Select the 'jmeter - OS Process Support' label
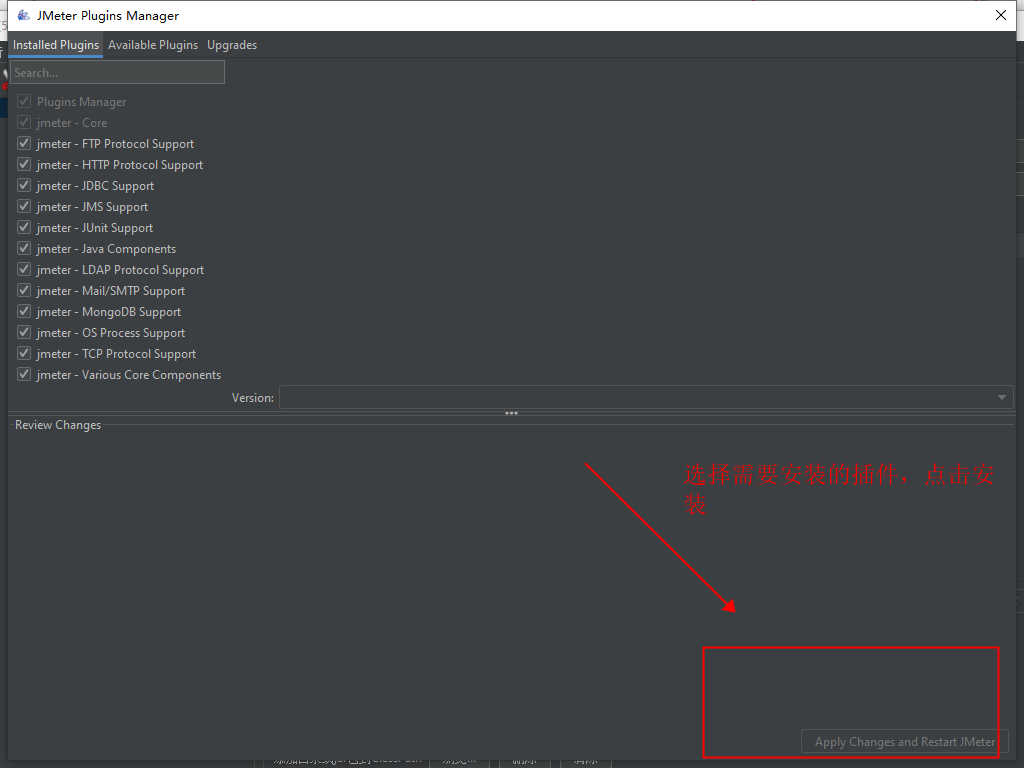 111,332
